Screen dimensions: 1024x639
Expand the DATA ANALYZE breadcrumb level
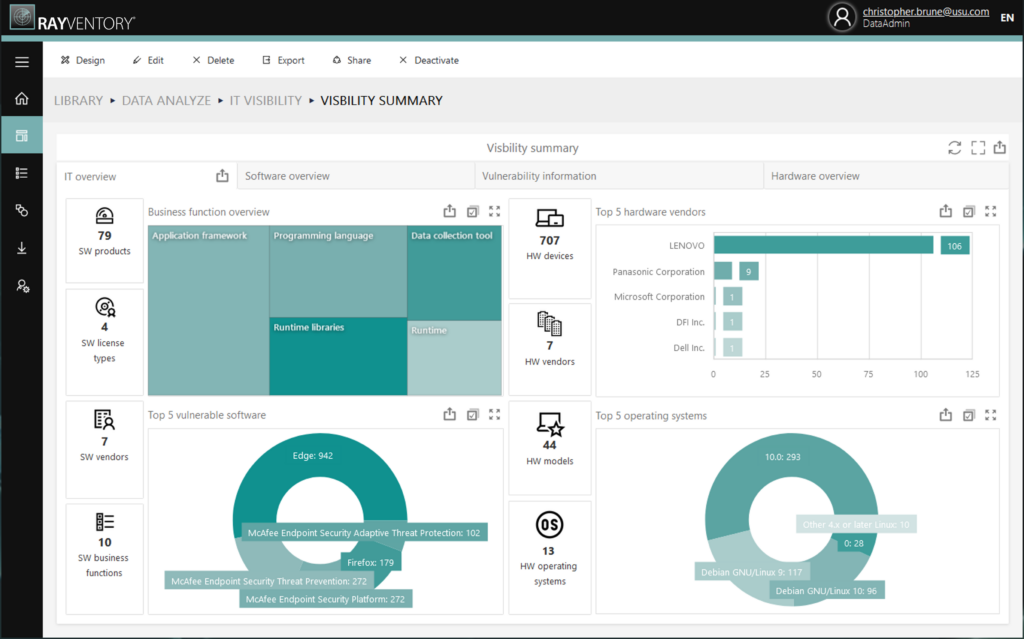click(166, 101)
